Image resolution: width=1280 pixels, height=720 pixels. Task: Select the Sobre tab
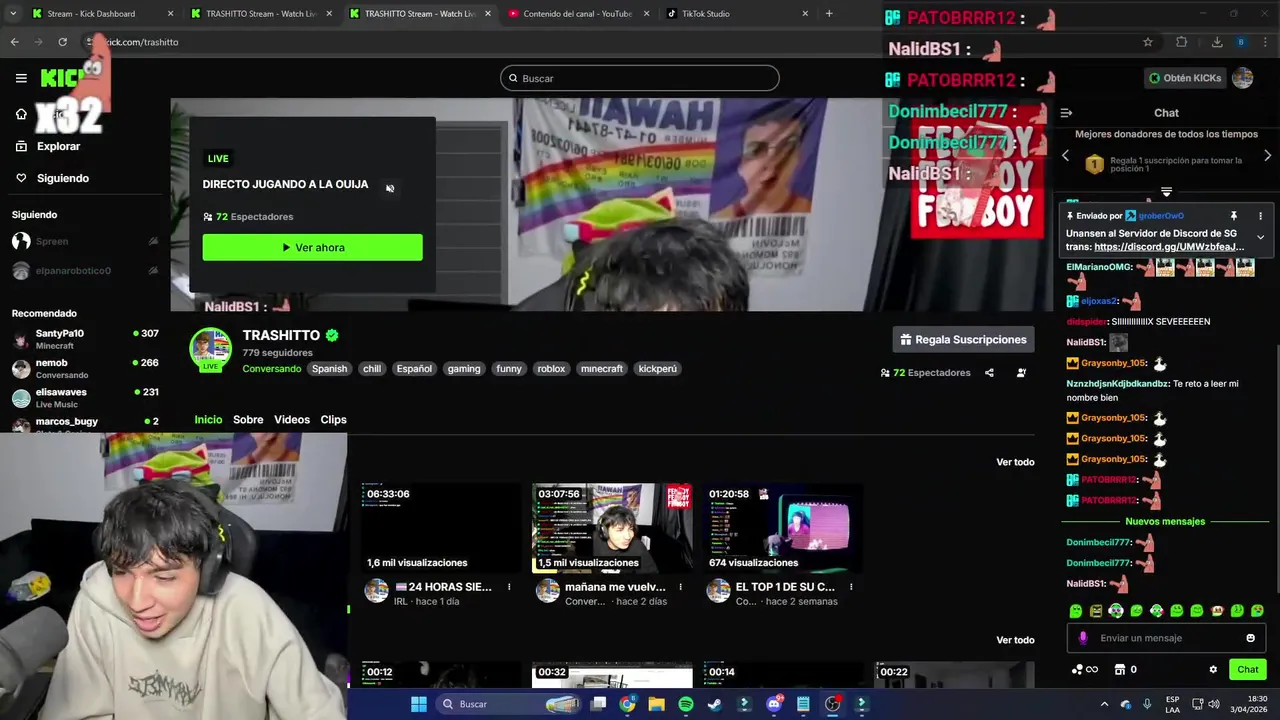(x=248, y=420)
